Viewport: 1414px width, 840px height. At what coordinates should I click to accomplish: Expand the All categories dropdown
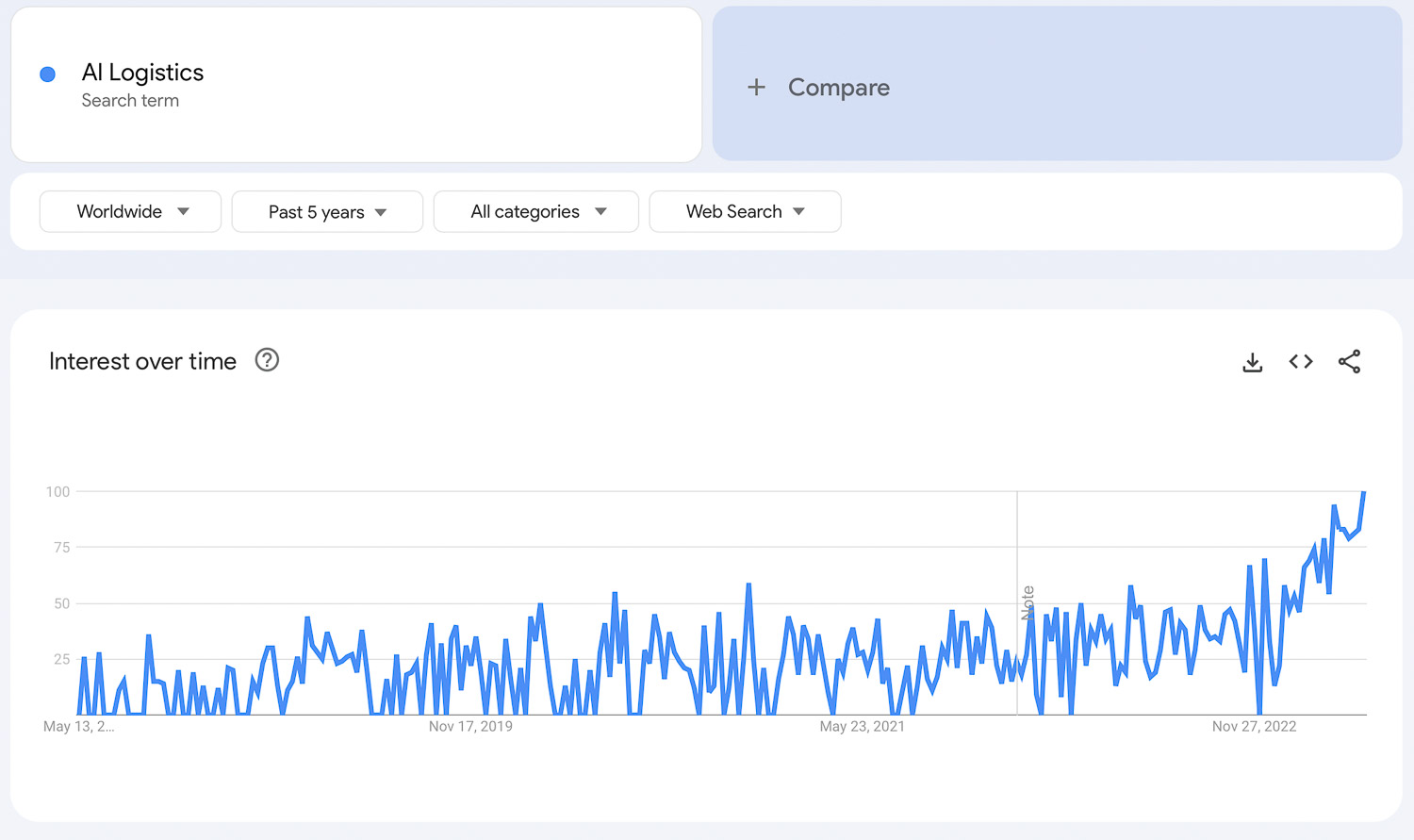click(536, 212)
